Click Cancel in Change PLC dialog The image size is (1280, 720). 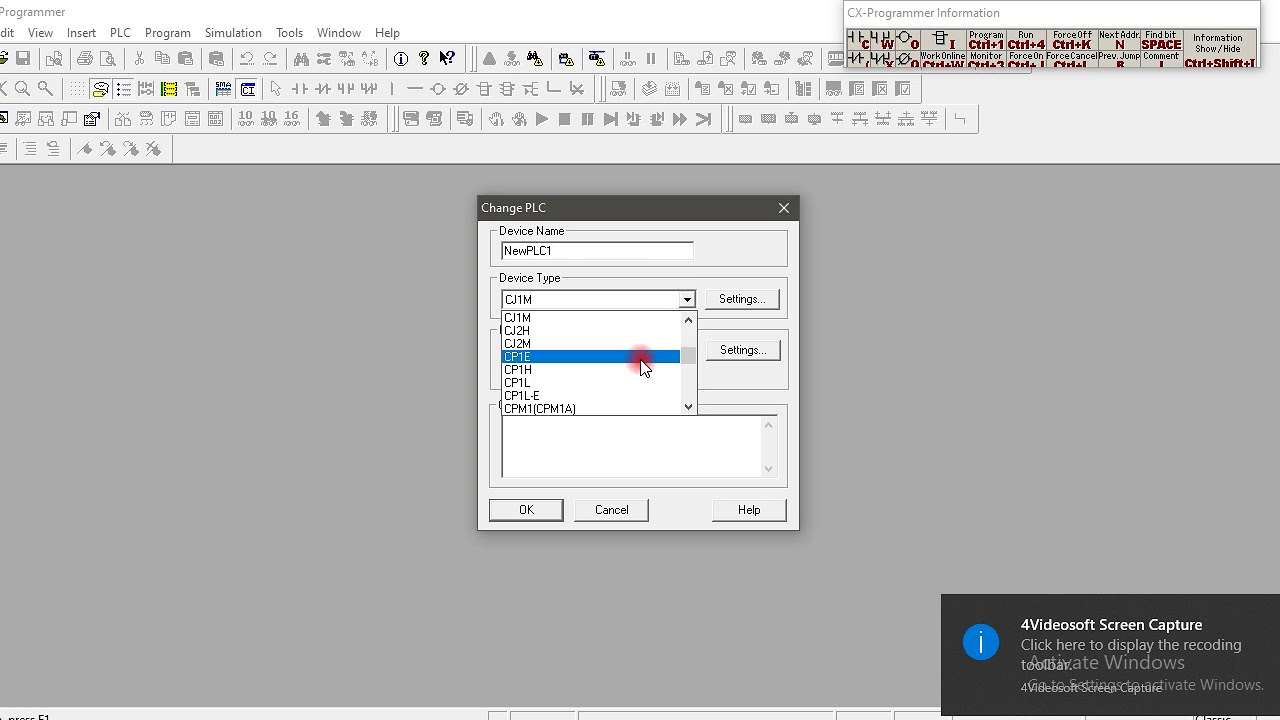tap(612, 510)
